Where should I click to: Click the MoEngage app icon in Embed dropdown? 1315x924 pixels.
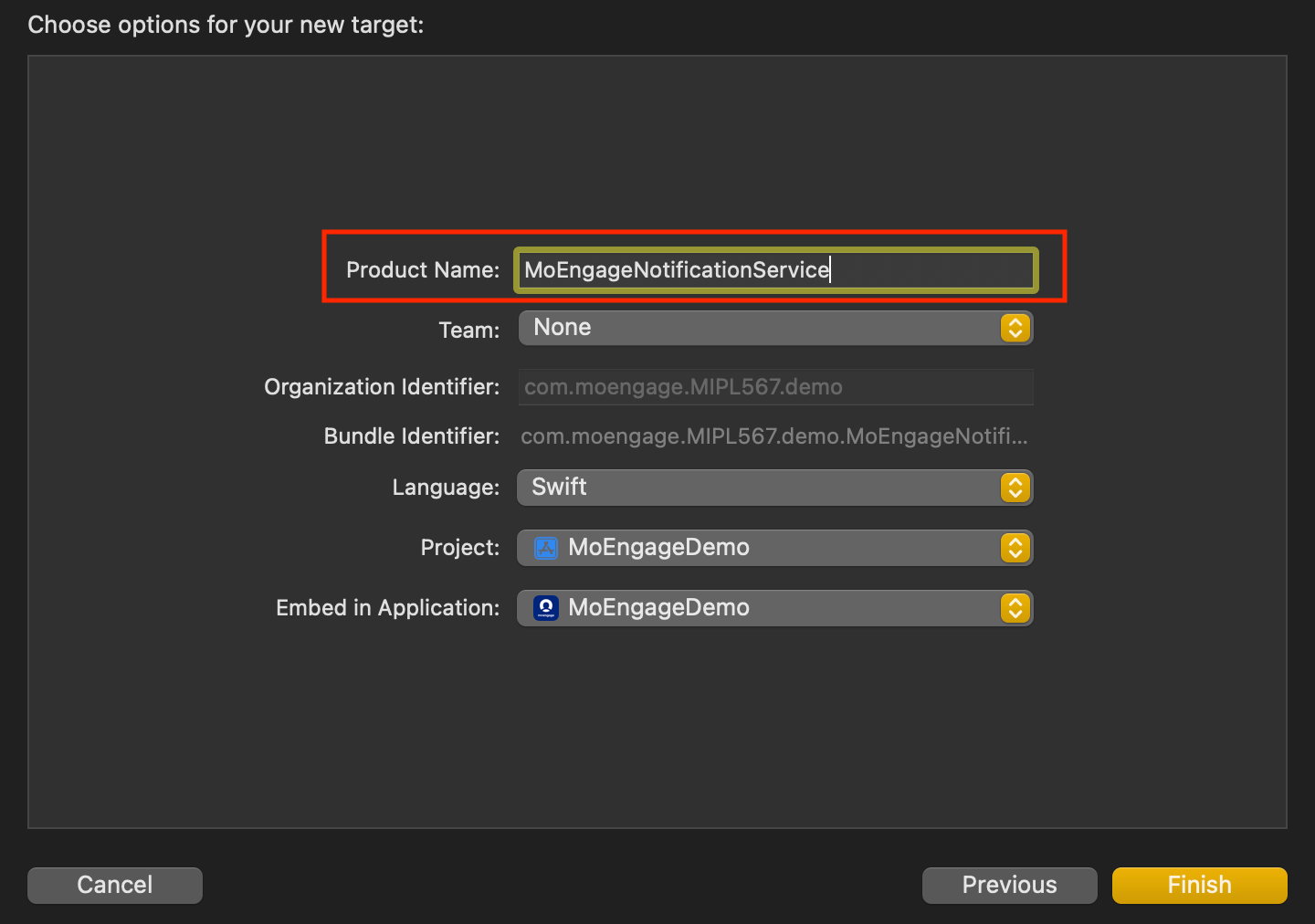coord(546,608)
